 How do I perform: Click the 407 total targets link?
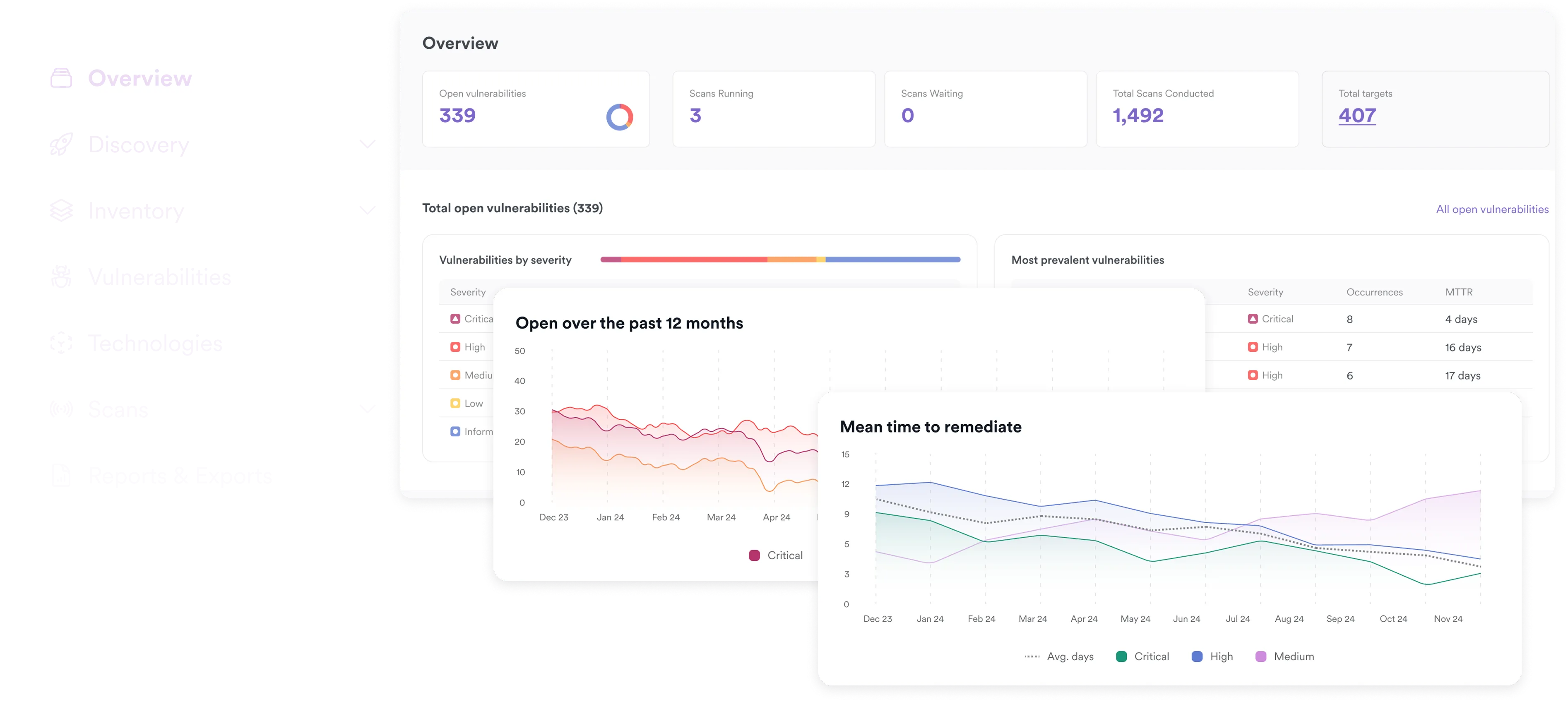(x=1357, y=115)
